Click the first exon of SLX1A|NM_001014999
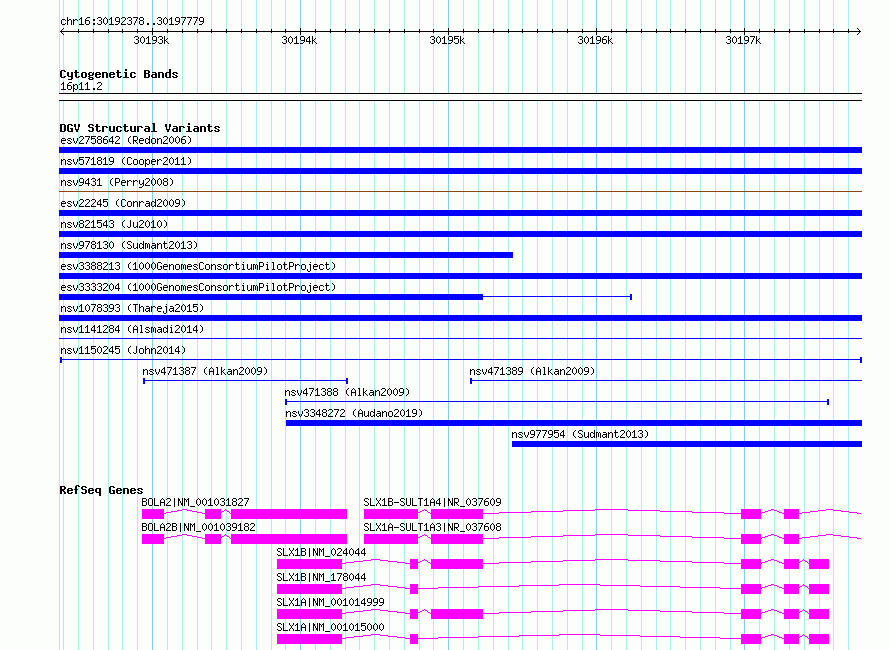This screenshot has width=890, height=650. pos(309,614)
